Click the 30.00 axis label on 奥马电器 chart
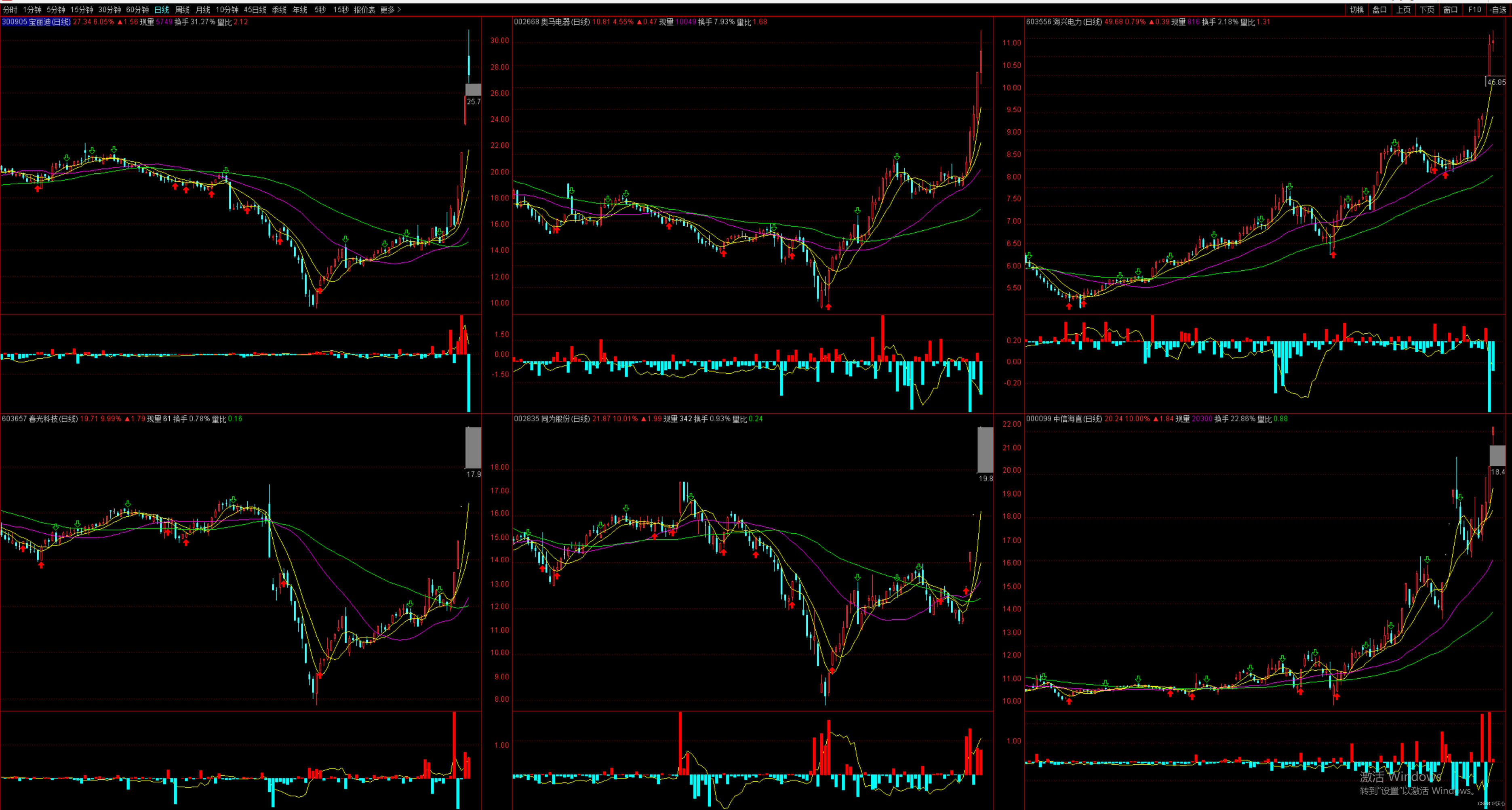 click(500, 41)
